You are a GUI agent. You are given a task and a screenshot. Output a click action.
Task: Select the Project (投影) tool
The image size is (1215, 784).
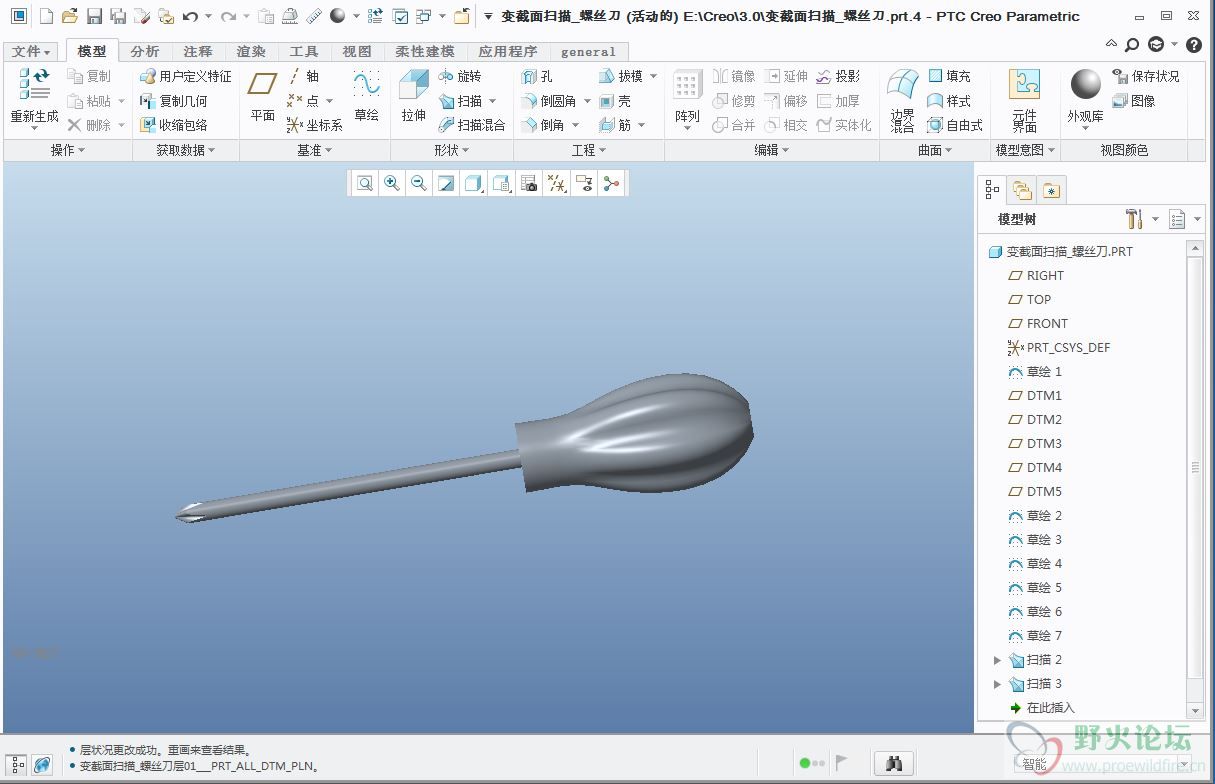(x=838, y=76)
